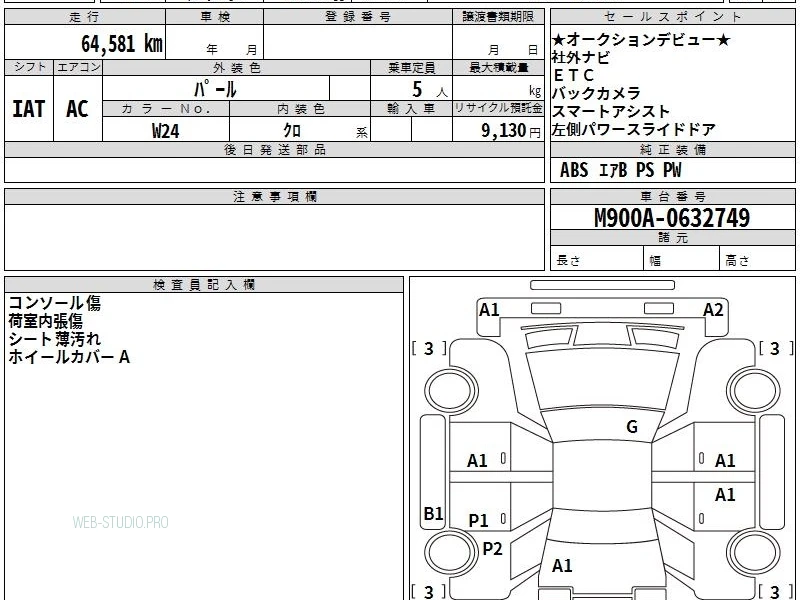Click the 後日発送部品 header bar
This screenshot has height=600, width=800.
(x=274, y=149)
